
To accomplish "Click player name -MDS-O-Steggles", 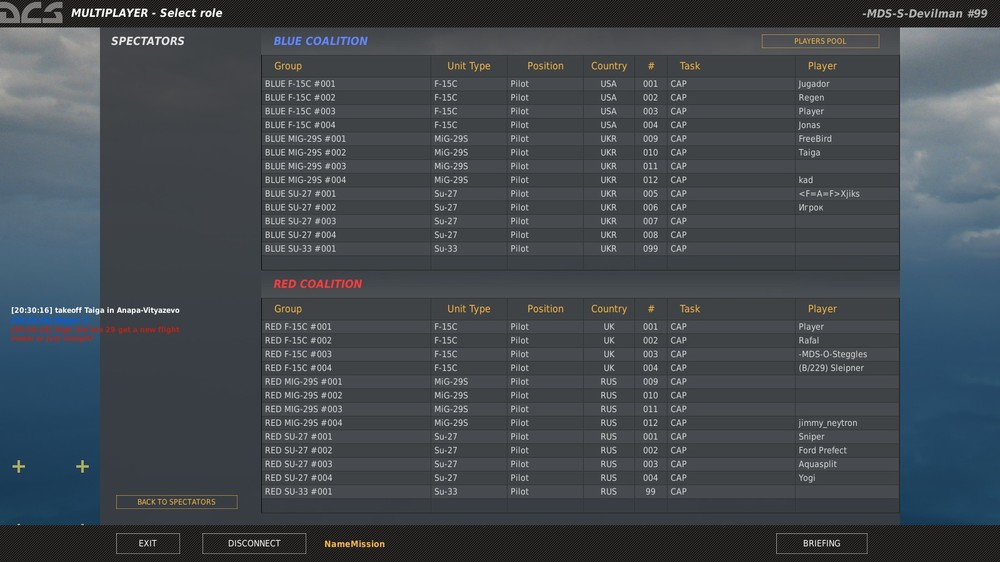I will pos(832,354).
